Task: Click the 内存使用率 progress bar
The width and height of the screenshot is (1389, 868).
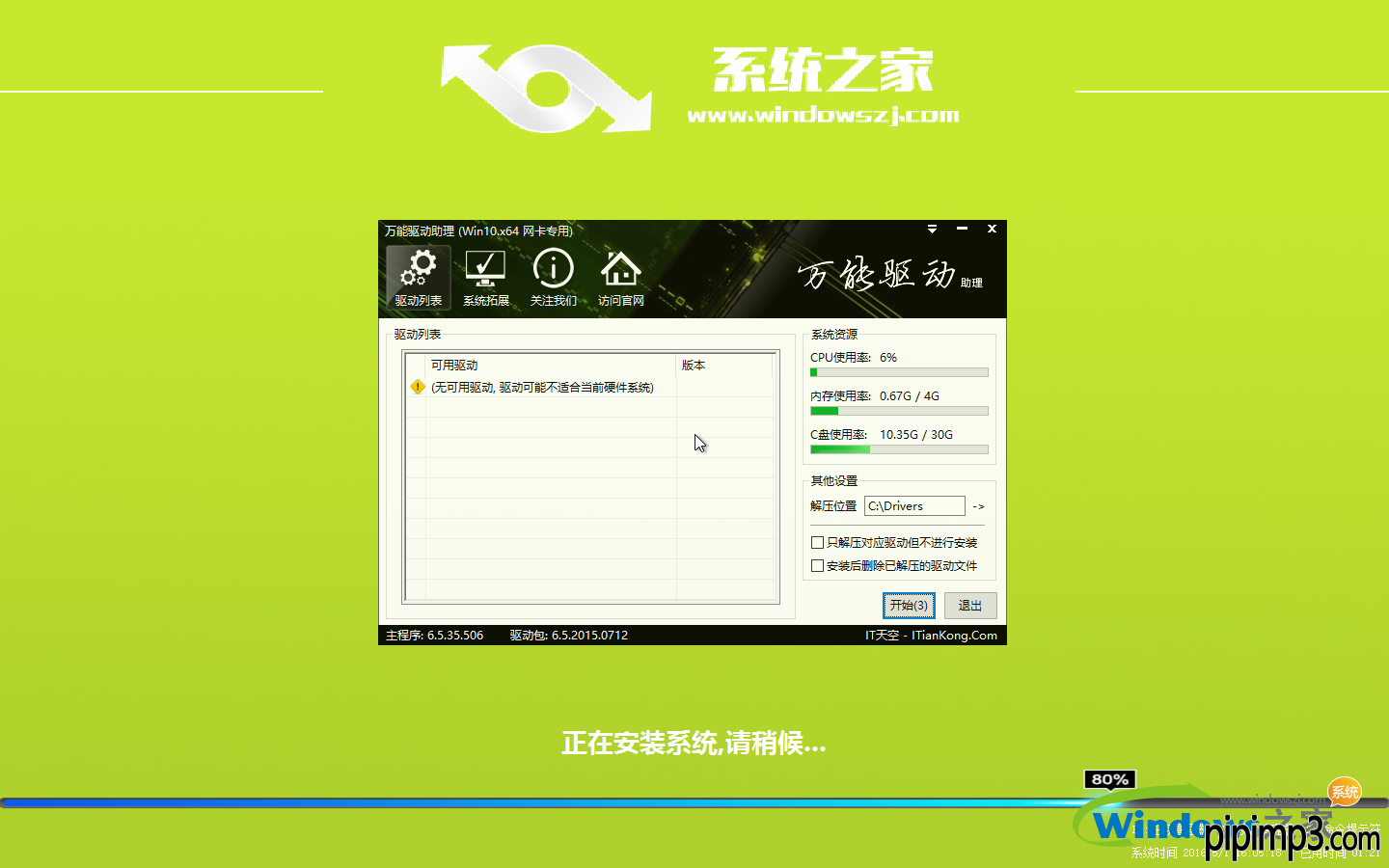Action: point(899,411)
